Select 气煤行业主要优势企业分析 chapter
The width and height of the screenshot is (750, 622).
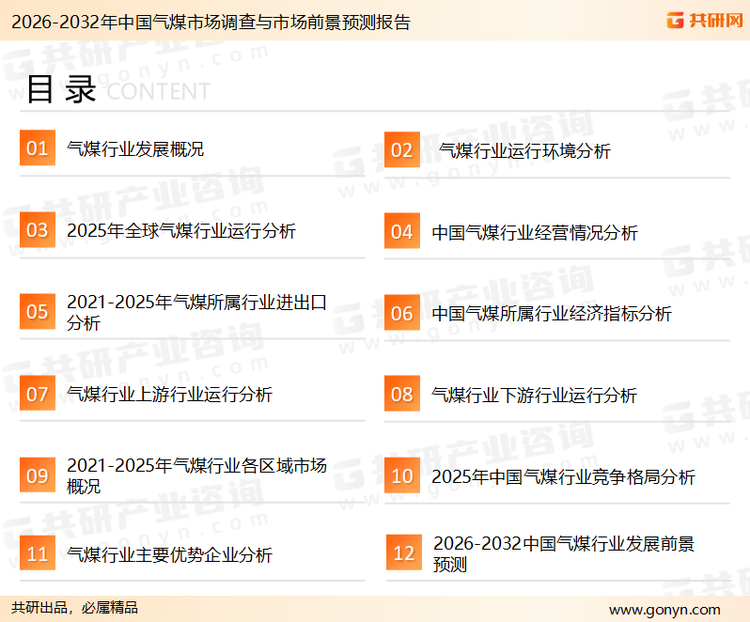point(169,554)
